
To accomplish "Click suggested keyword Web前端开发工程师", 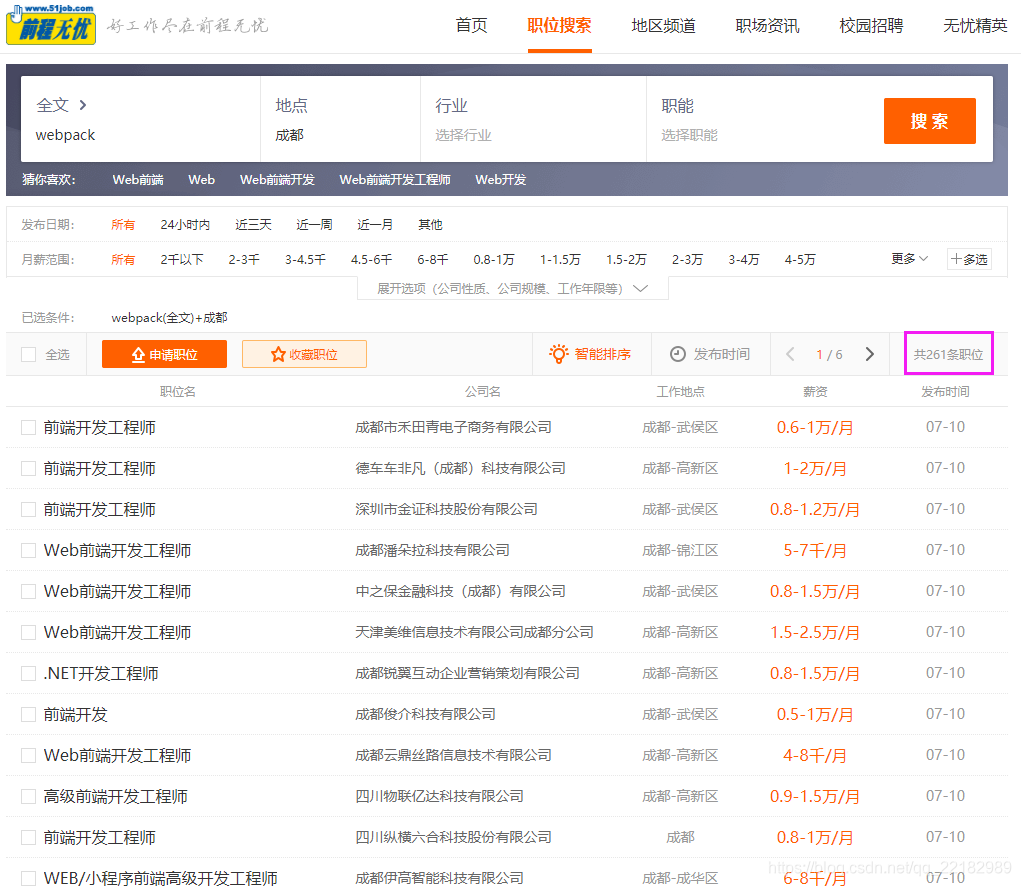I will coord(395,180).
